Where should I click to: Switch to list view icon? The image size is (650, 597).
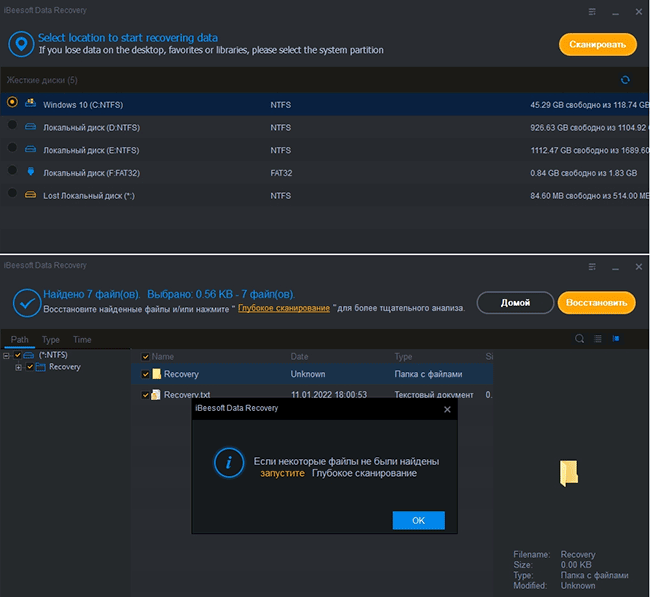598,339
